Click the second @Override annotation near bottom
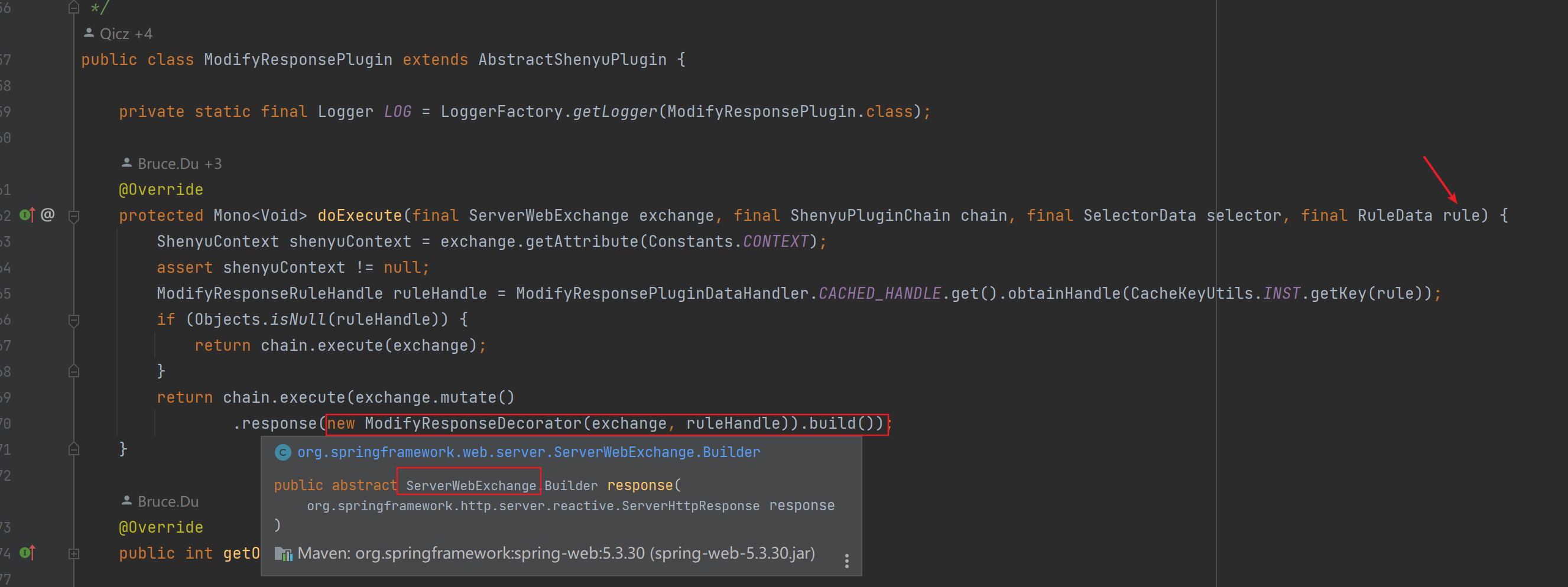1568x587 pixels. 161,527
